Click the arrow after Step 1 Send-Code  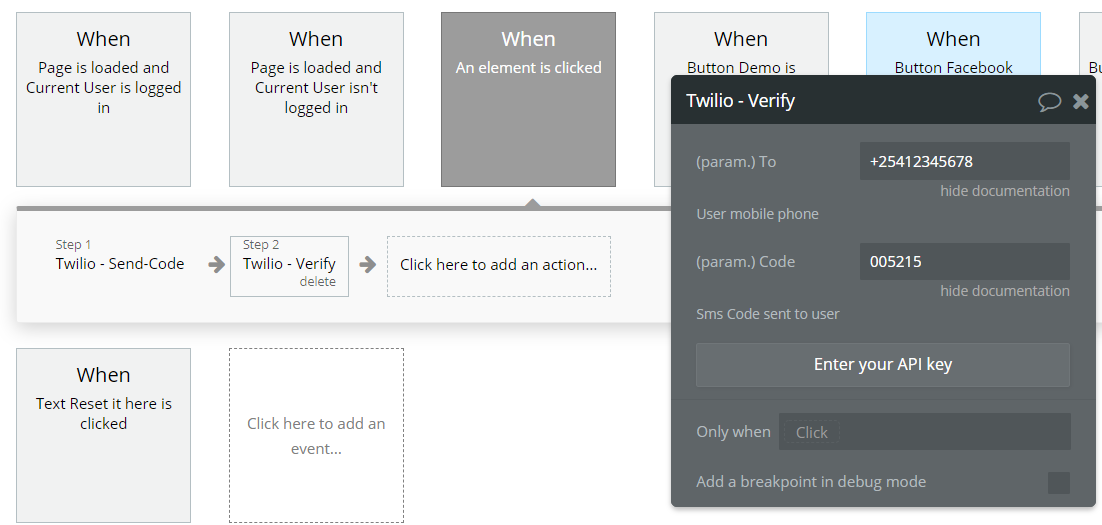tap(216, 265)
